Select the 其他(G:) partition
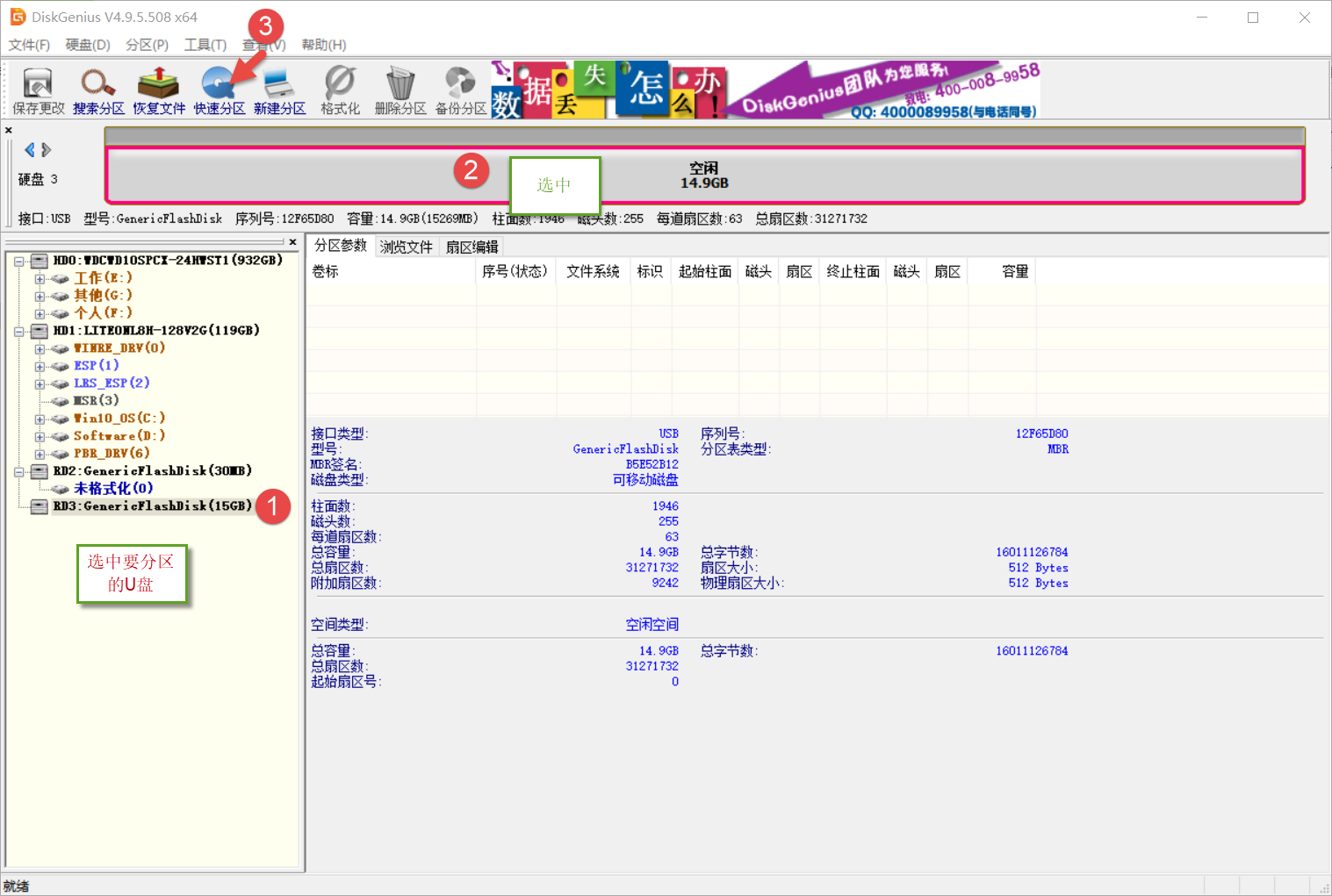The height and width of the screenshot is (896, 1332). 103,296
